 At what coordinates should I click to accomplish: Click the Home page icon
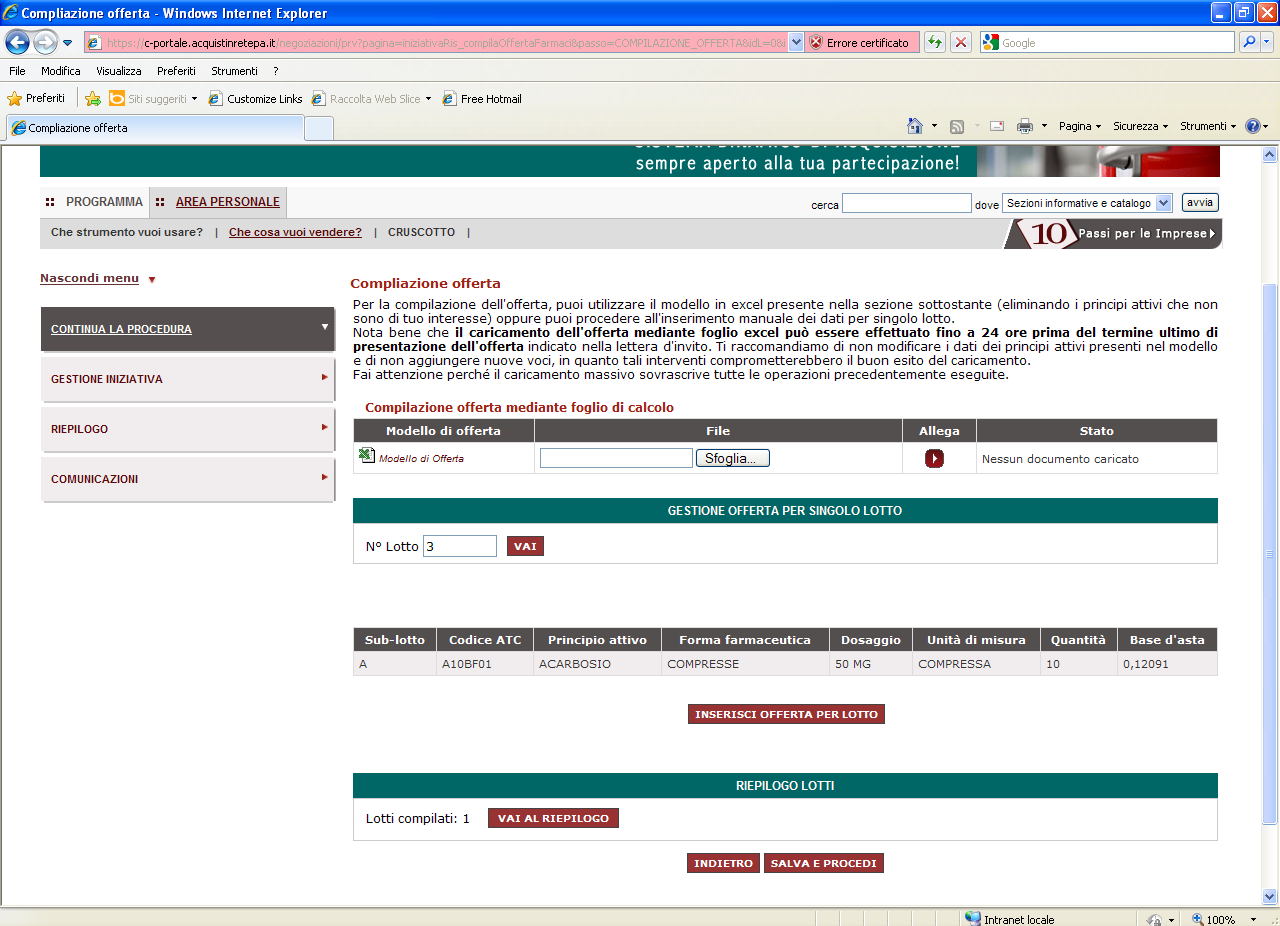[x=914, y=126]
